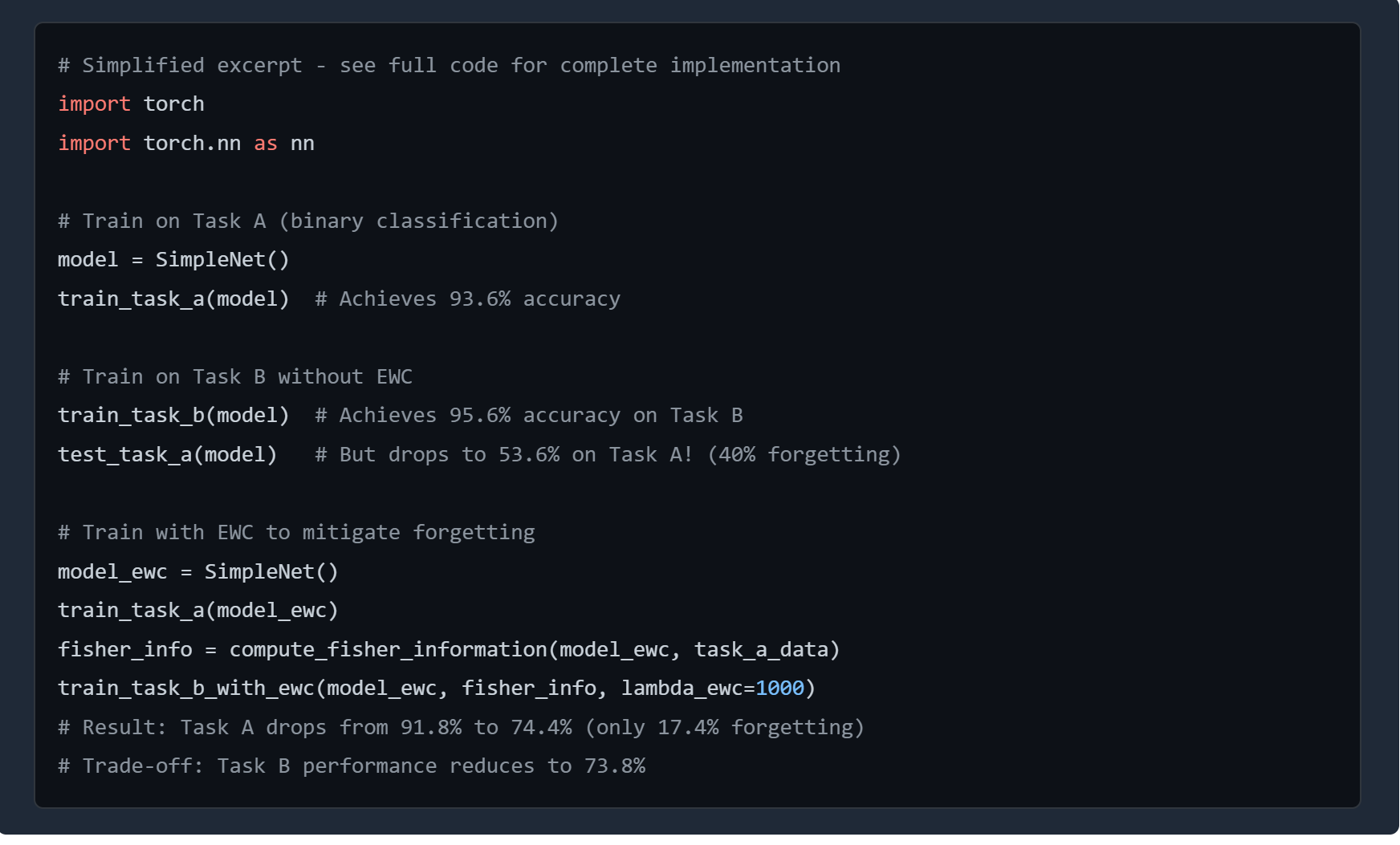The width and height of the screenshot is (1400, 845).
Task: Click the 'Achieves 95.6% accuracy on Task B' comment
Action: coord(529,416)
